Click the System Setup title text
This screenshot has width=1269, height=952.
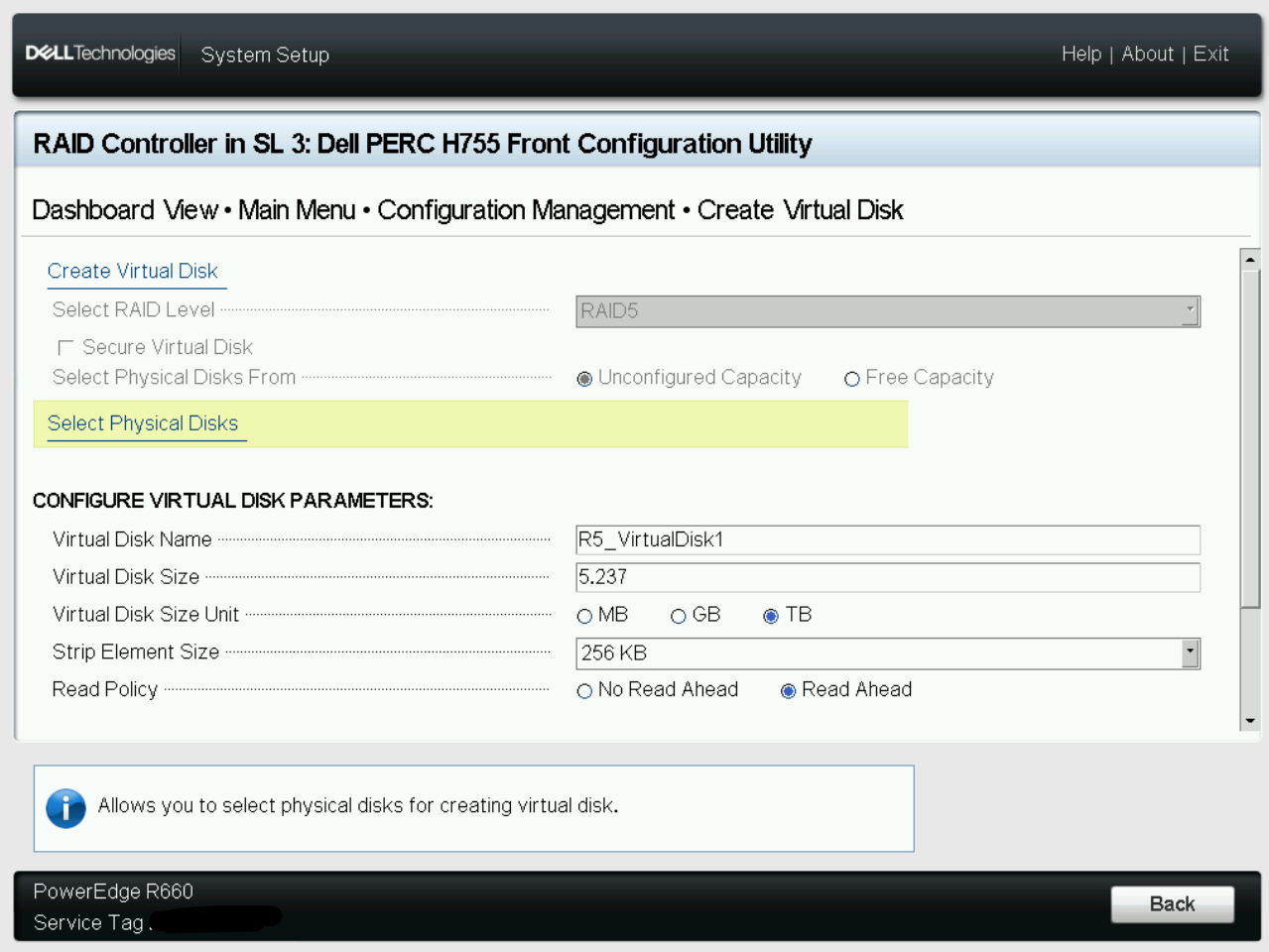tap(265, 55)
